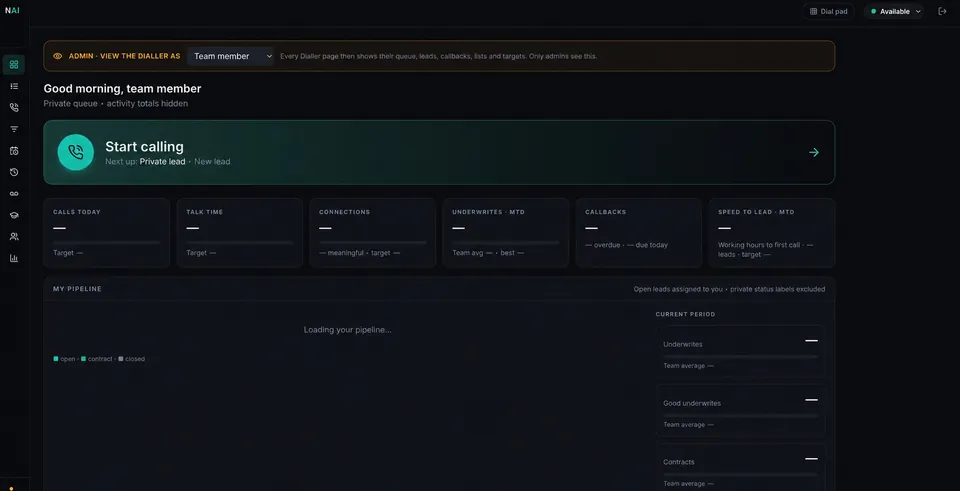Click the Callbacks stat card
The width and height of the screenshot is (960, 491).
tap(639, 233)
